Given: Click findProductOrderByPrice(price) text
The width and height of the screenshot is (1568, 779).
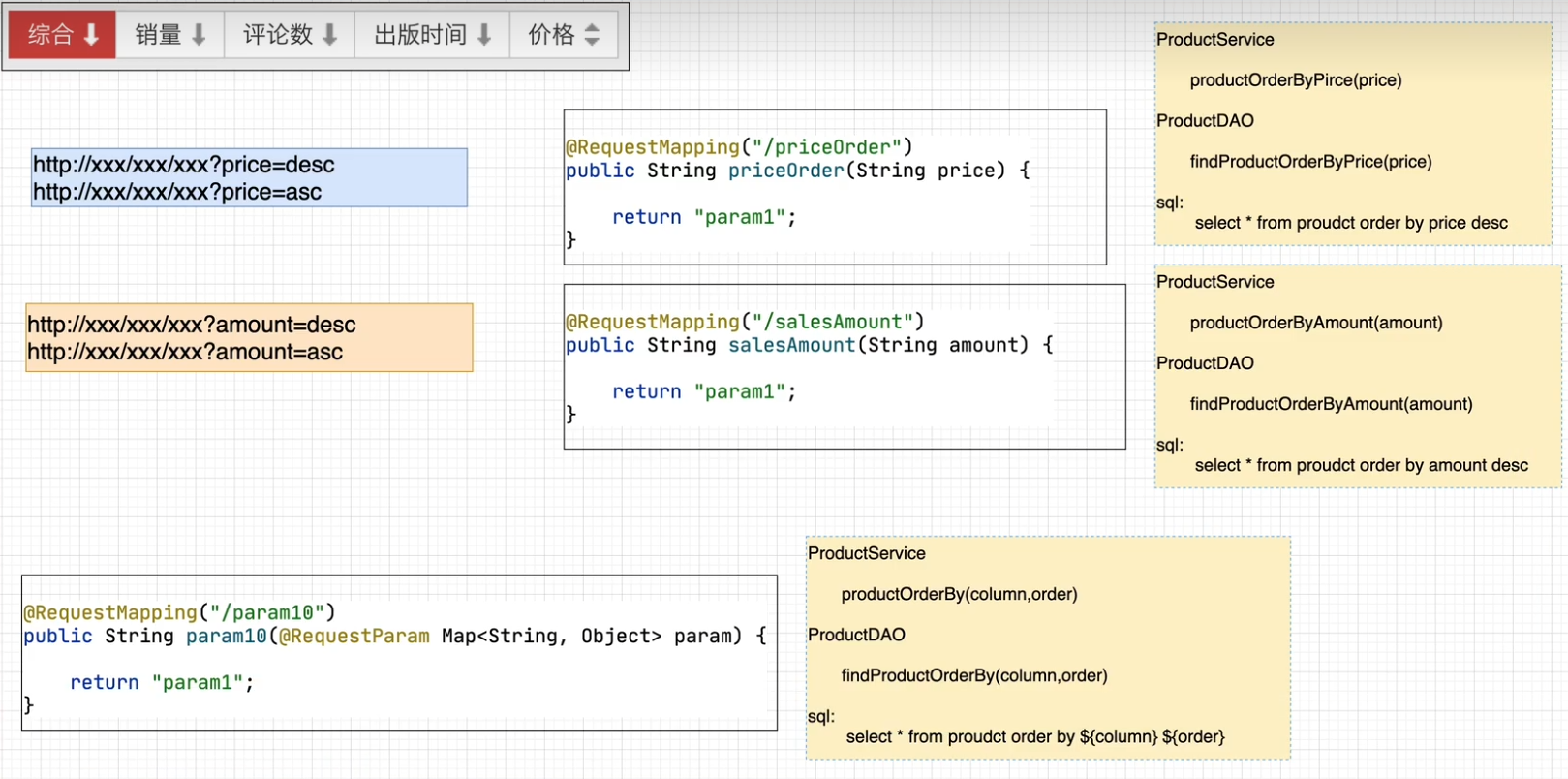Looking at the screenshot, I should click(x=1310, y=162).
